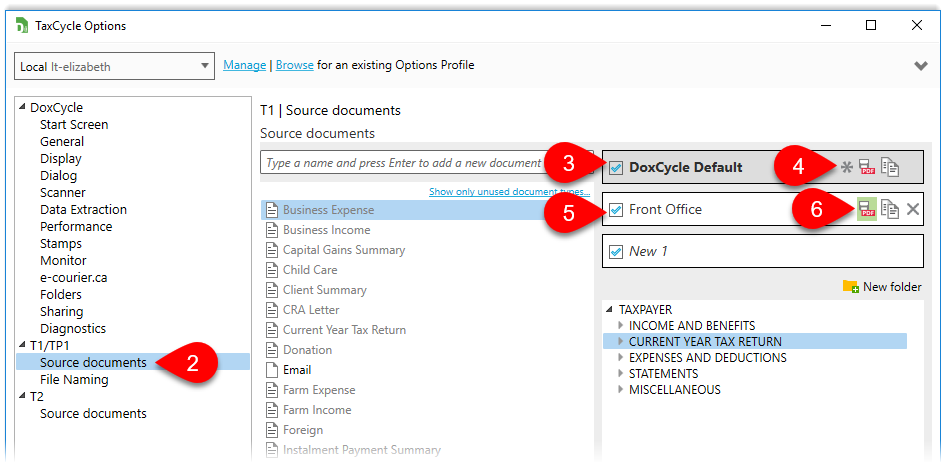Click the Donation document icon
The image size is (946, 463).
(x=271, y=350)
